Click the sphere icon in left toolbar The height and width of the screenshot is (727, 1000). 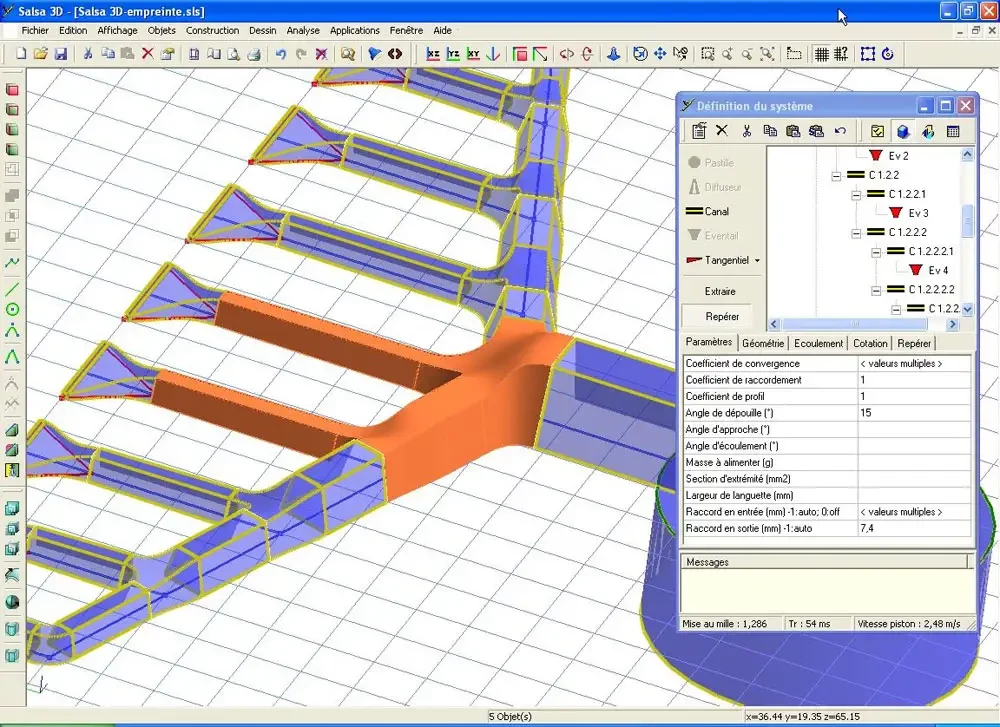pos(12,602)
